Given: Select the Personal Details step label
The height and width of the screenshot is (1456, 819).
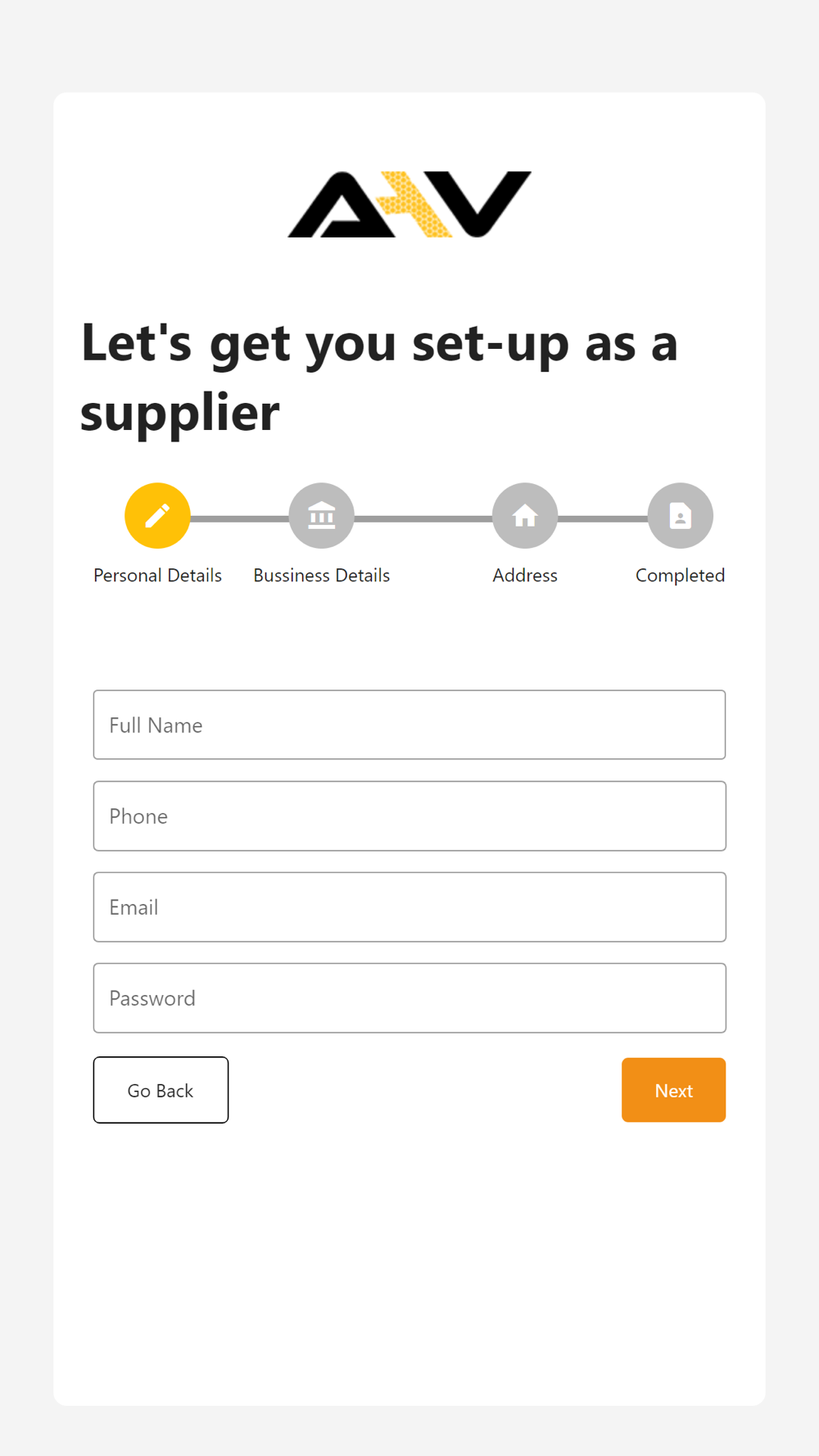Looking at the screenshot, I should coord(157,576).
